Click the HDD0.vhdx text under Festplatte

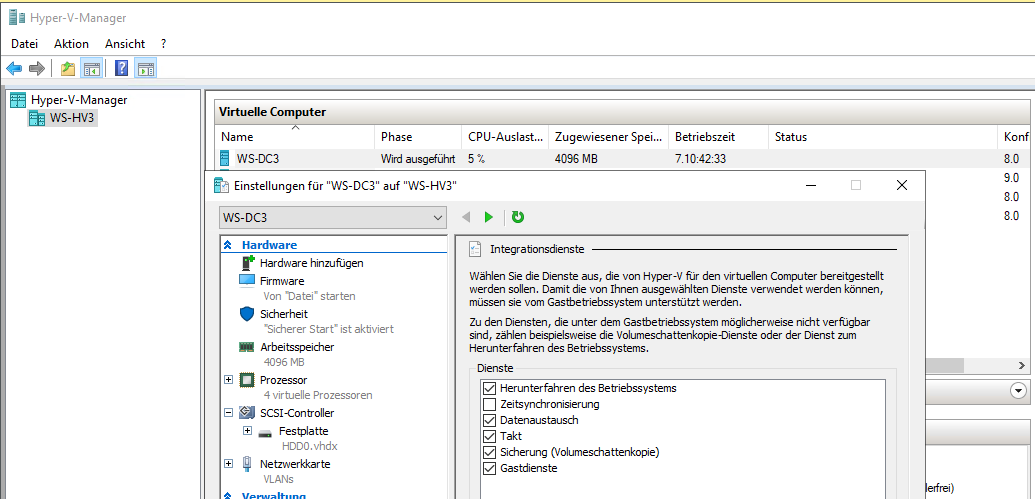pos(310,446)
